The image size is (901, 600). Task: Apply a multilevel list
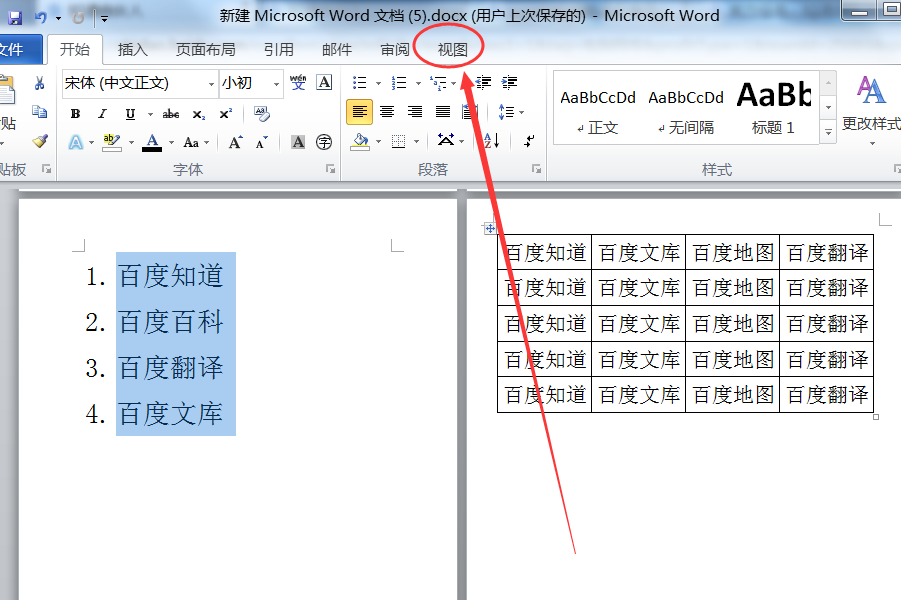point(438,83)
